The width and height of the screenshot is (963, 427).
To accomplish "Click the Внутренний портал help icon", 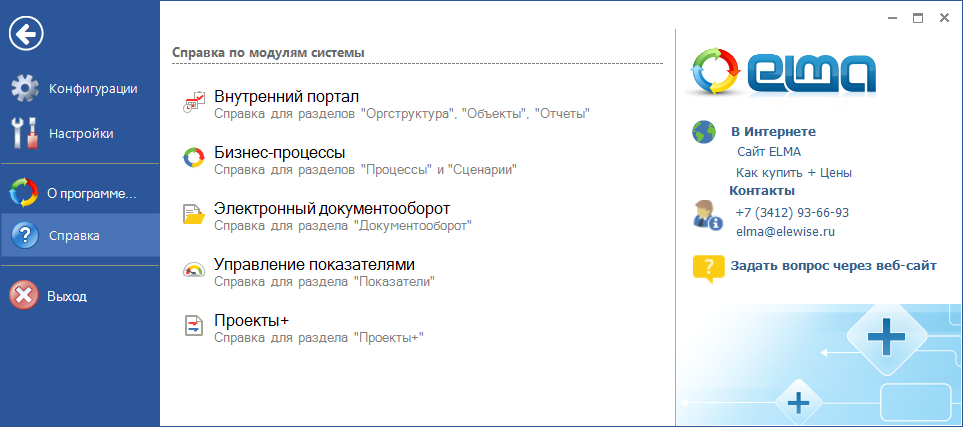I will [193, 102].
